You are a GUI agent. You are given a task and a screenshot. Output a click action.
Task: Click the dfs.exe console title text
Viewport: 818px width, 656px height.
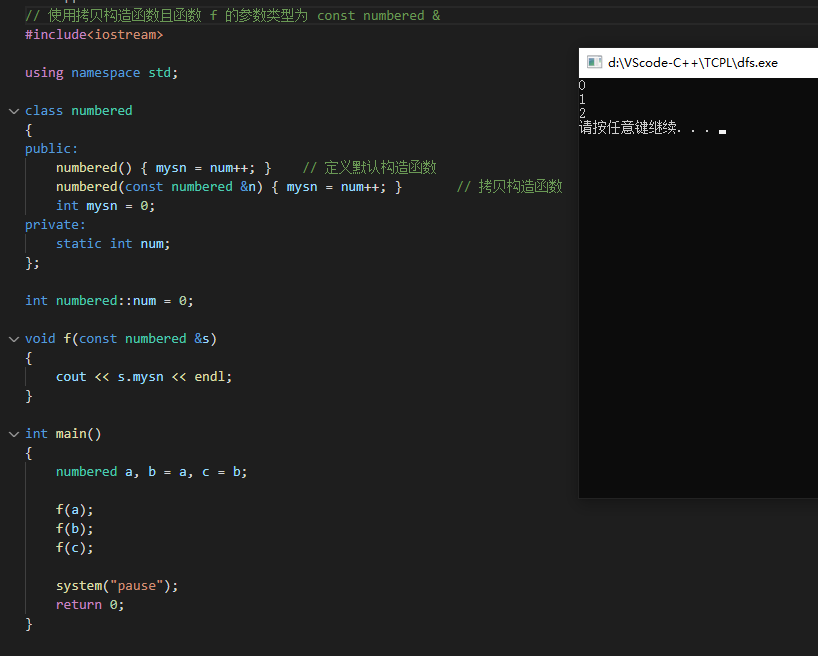click(x=692, y=63)
